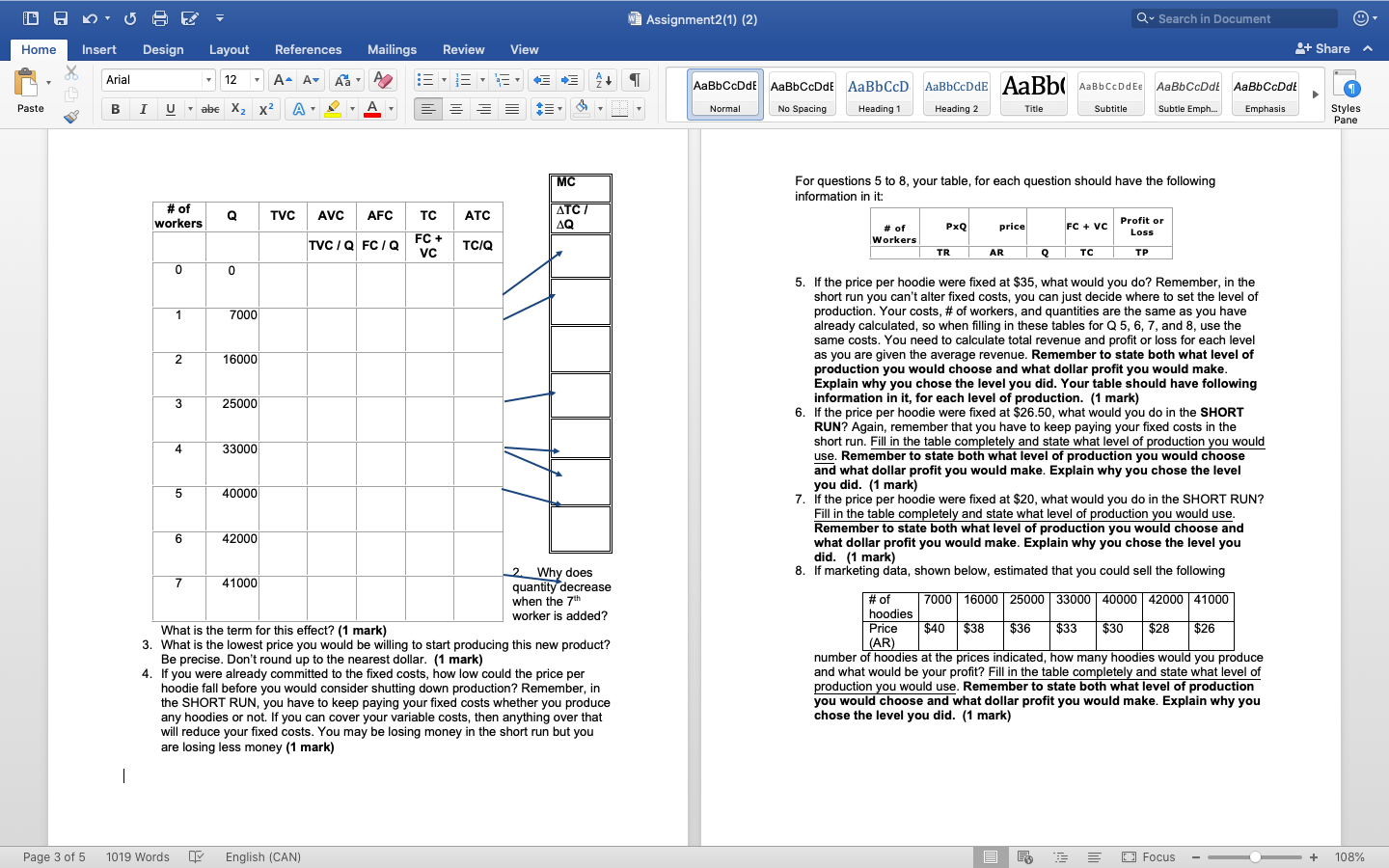Collapse the ribbon with the chevron
The width and height of the screenshot is (1389, 868).
[1368, 48]
